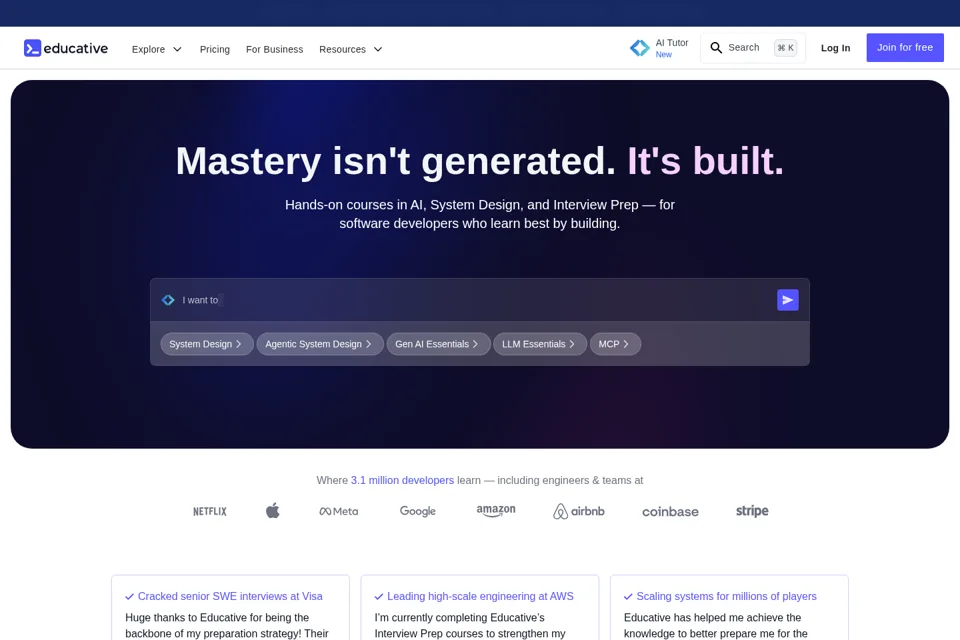
Task: Click the Google logo
Action: 418,511
